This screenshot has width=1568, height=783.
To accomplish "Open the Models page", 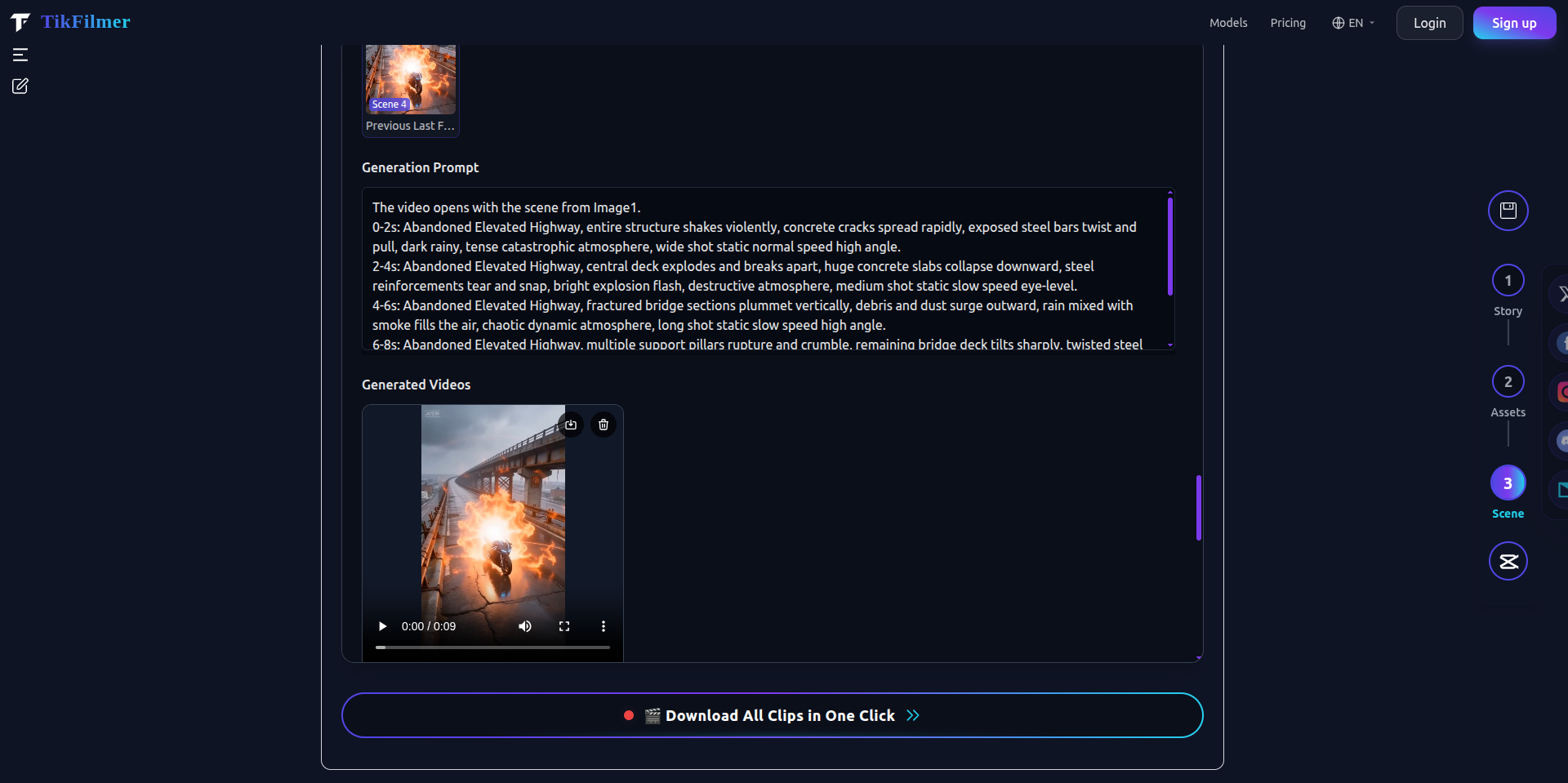I will [x=1227, y=23].
